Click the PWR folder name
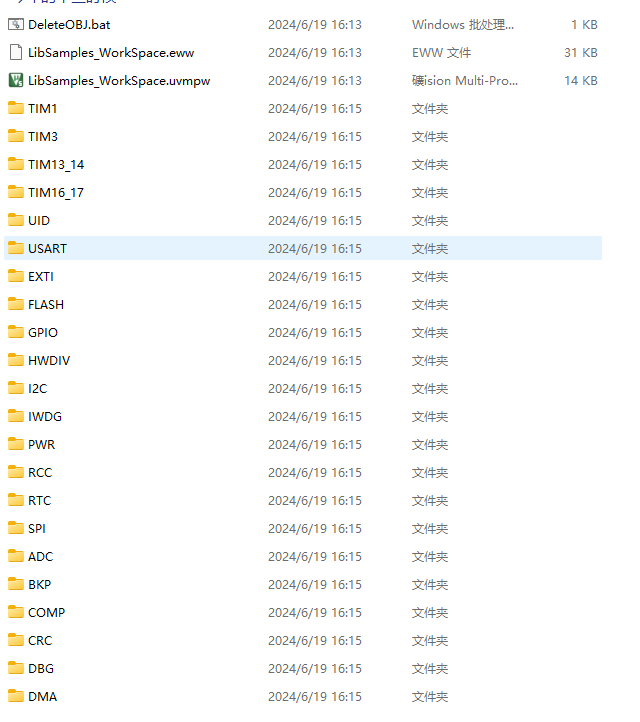This screenshot has width=640, height=722. pyautogui.click(x=41, y=444)
